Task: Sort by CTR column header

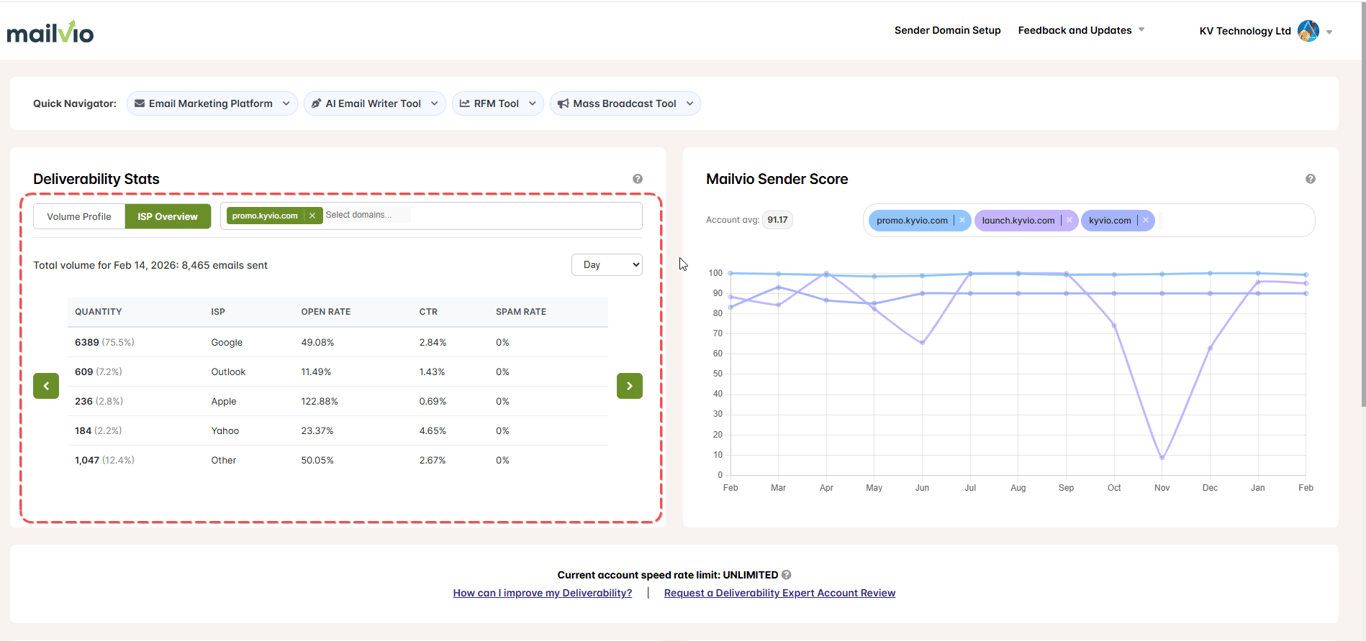Action: (x=428, y=312)
